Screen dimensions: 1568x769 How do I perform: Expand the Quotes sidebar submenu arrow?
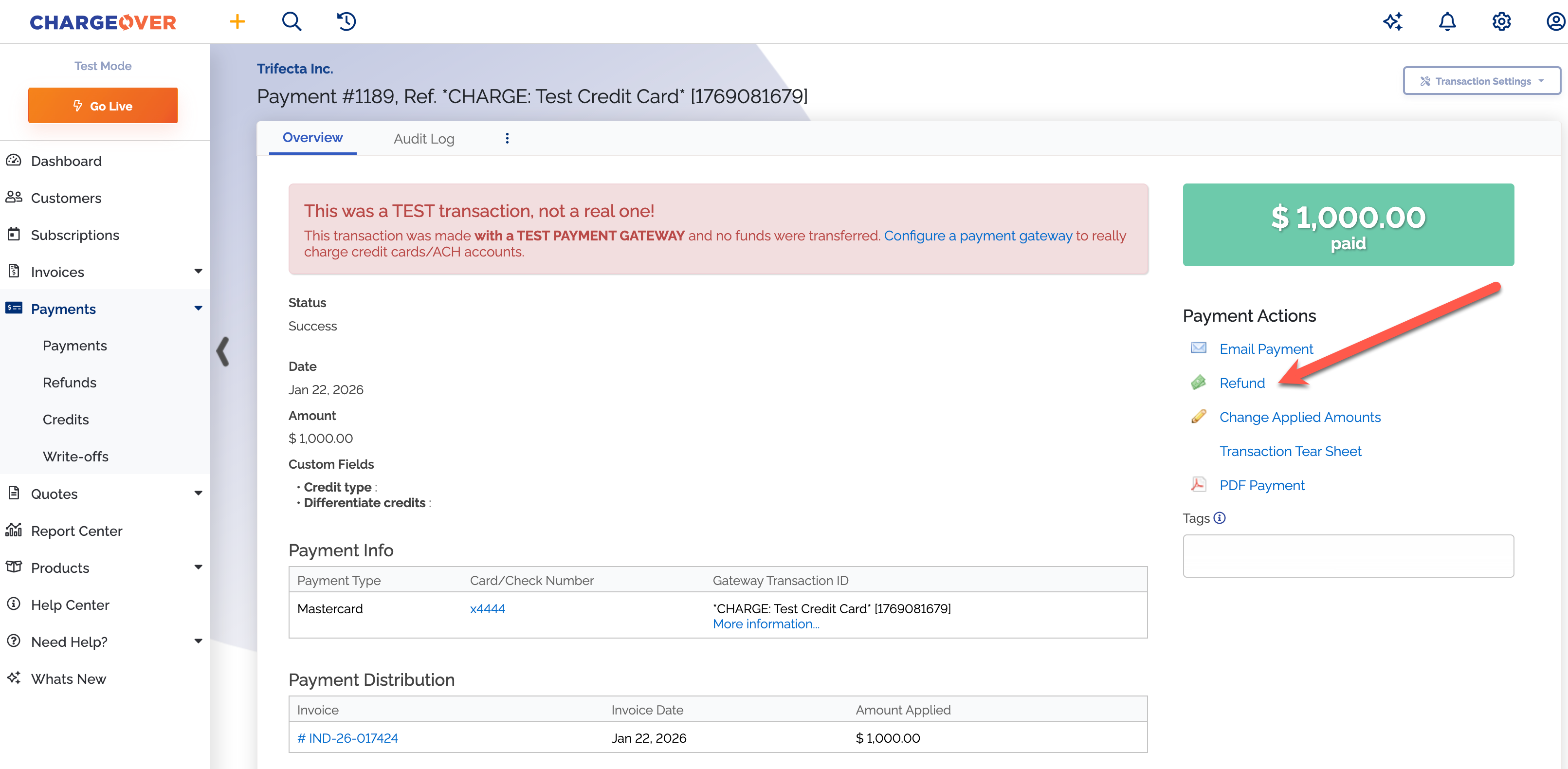(198, 493)
